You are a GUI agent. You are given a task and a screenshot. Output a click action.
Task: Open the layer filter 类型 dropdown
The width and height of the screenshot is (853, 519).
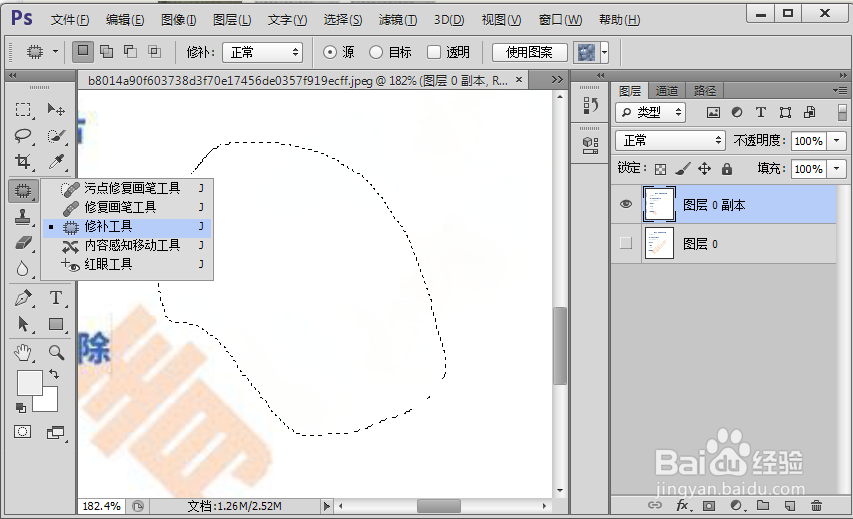(x=650, y=112)
